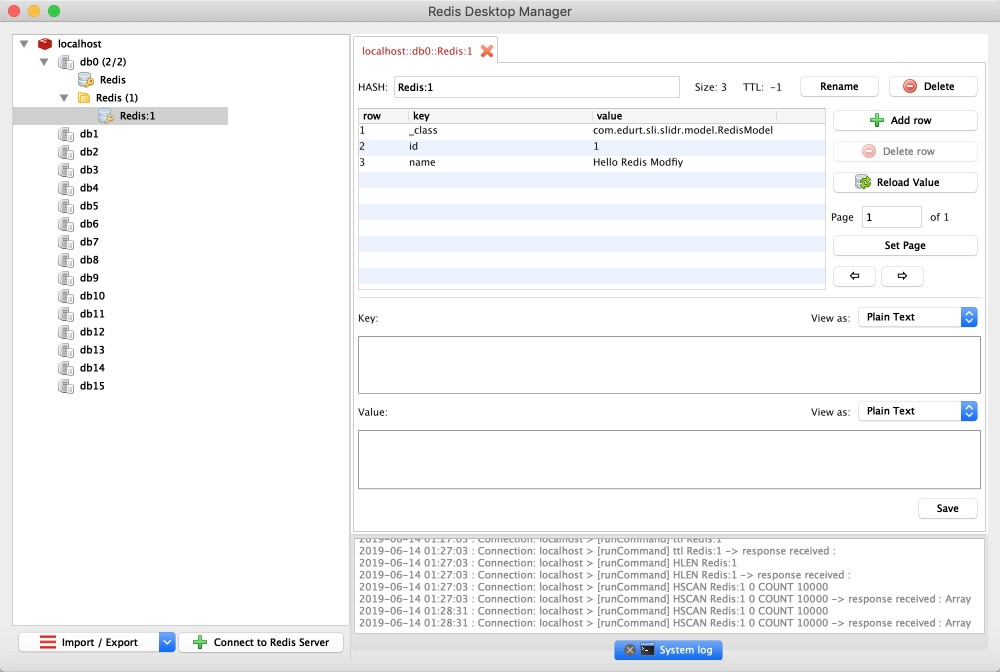
Task: Click into the Value text area
Action: tap(668, 459)
